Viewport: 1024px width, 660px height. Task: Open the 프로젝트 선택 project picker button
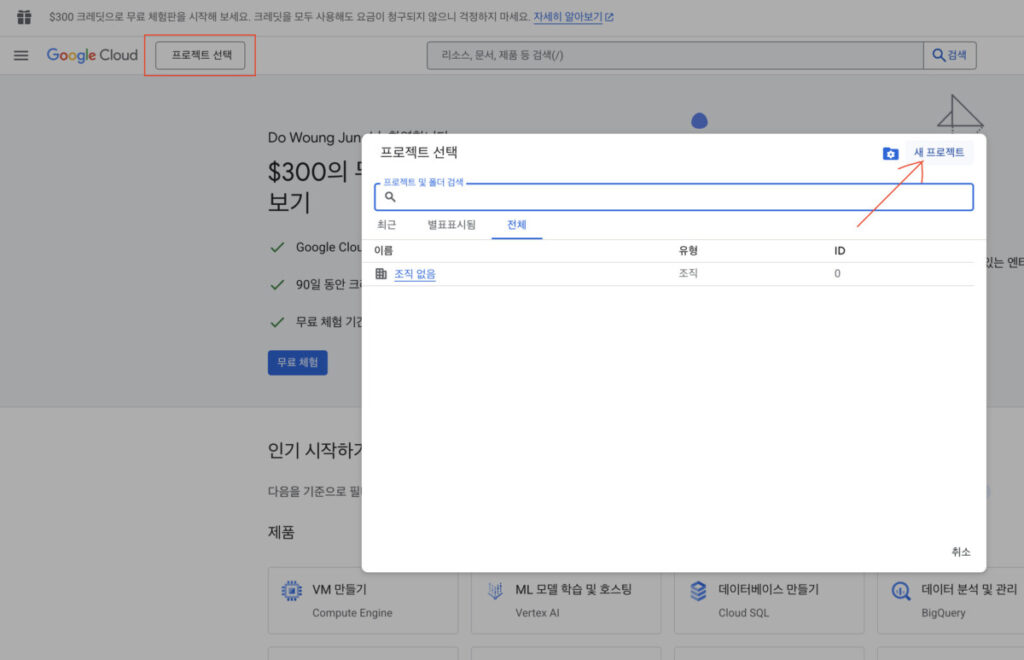pyautogui.click(x=200, y=55)
